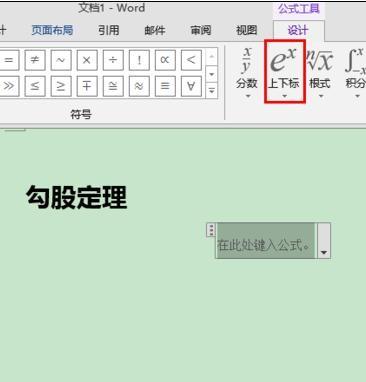Open the 积分 (Integral) structure menu
Viewport: 366px width, 382px height.
356,73
